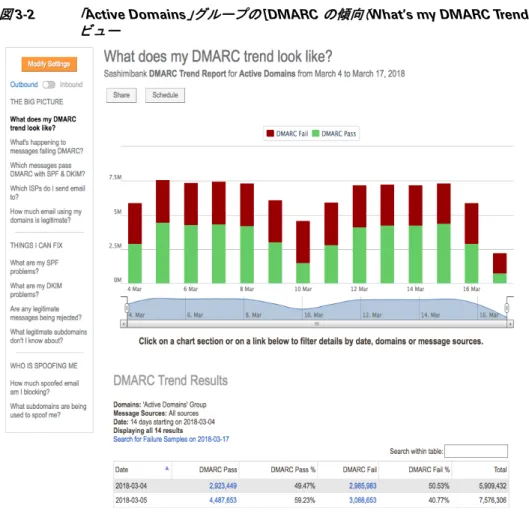529x514 pixels.
Task: Open 'What legitimate subdomains don't I know about?'
Action: (x=49, y=336)
